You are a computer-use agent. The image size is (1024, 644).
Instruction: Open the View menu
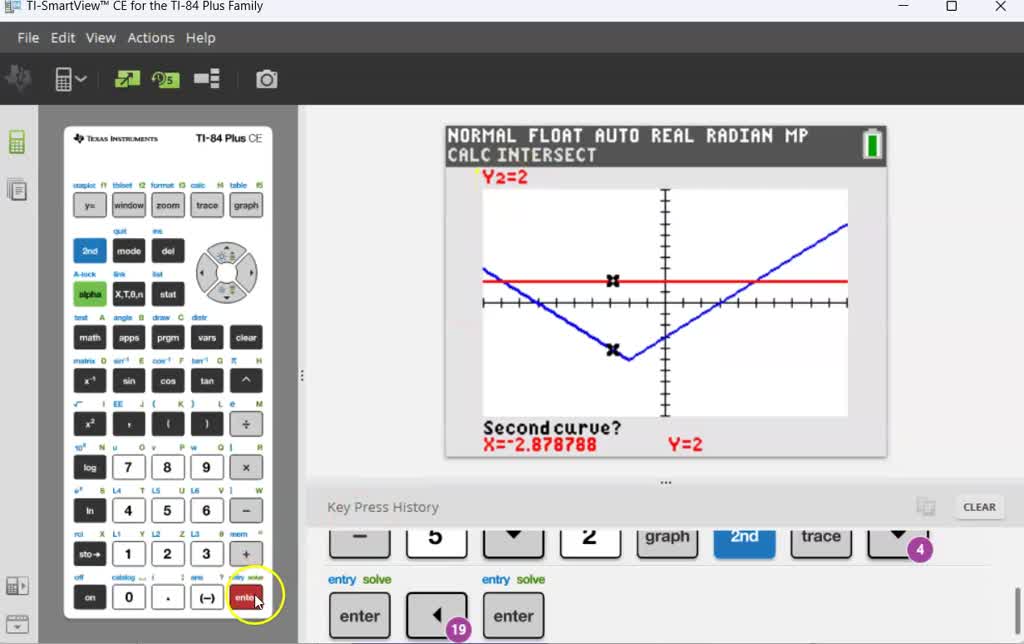point(100,38)
